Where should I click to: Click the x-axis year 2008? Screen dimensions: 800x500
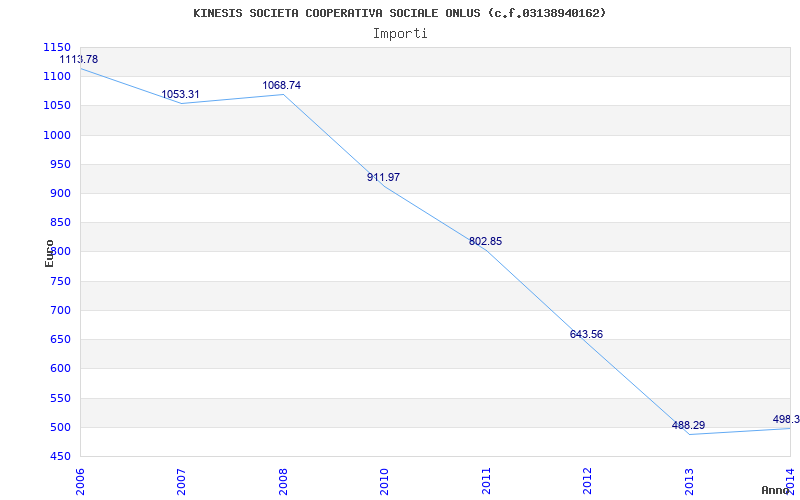point(283,481)
